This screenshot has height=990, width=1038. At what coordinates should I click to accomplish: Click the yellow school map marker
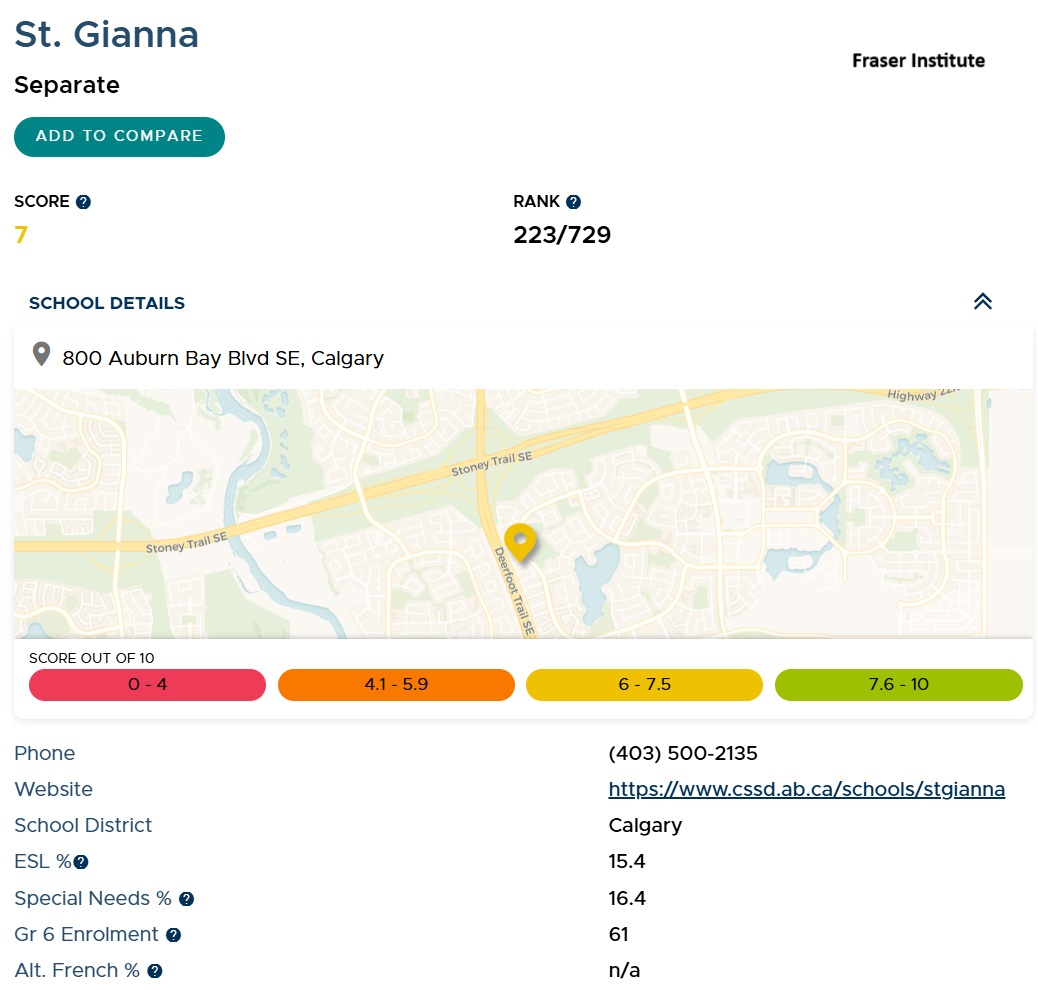520,541
